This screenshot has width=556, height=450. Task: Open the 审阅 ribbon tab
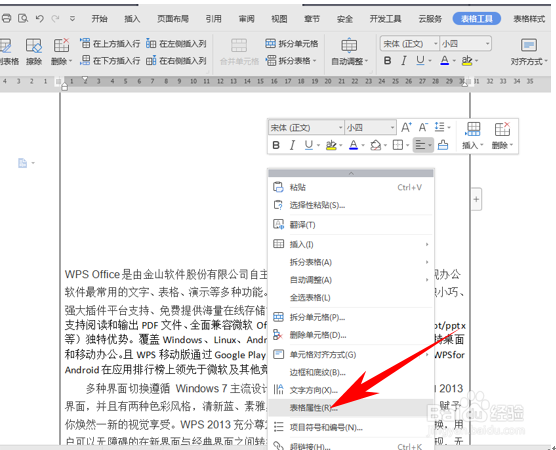click(246, 19)
